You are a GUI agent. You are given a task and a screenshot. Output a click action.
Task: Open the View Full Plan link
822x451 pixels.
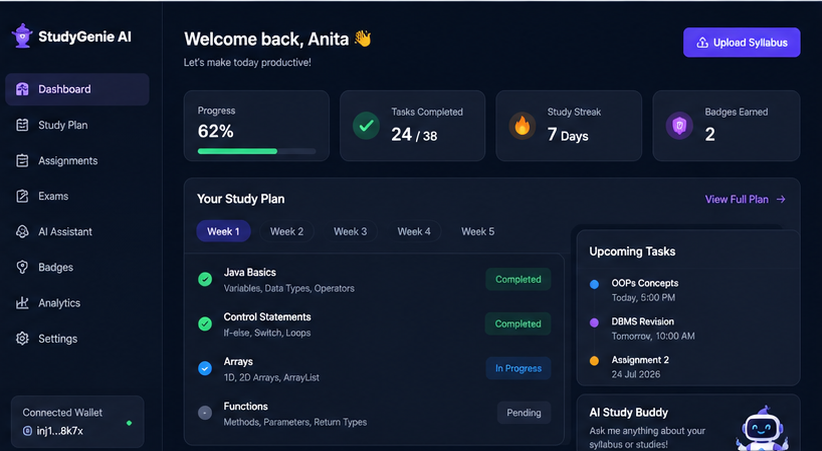click(745, 199)
